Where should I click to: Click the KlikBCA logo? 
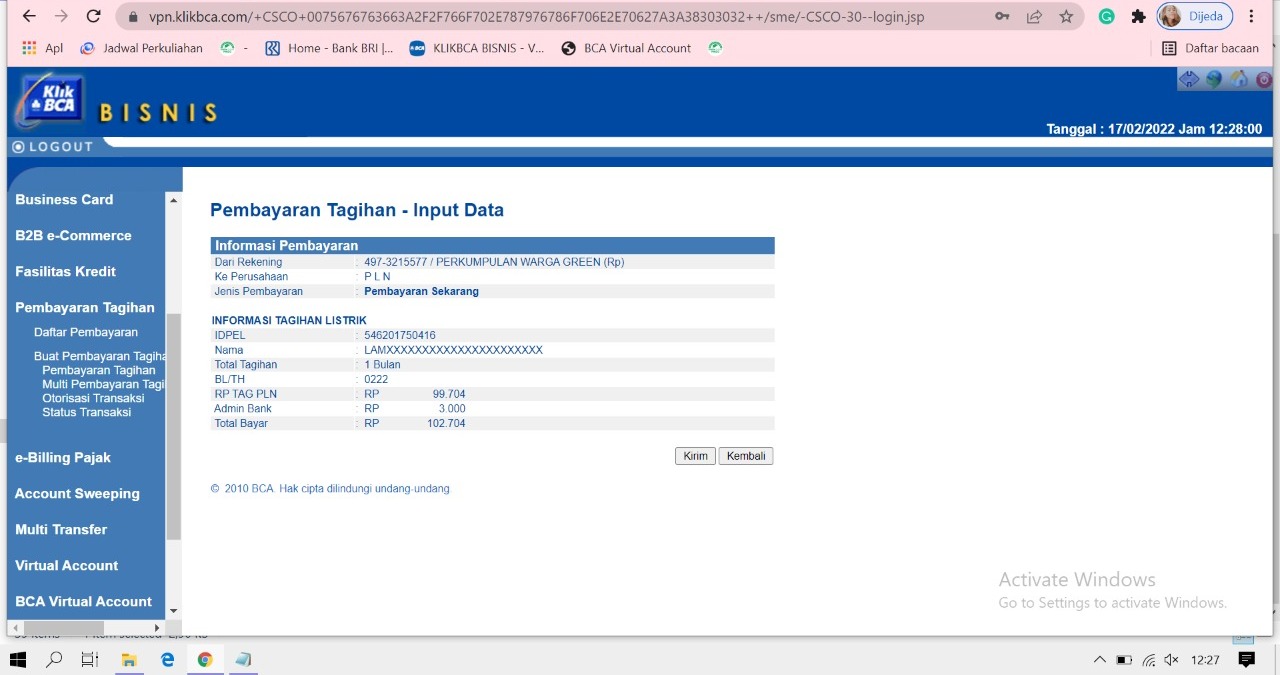[50, 103]
